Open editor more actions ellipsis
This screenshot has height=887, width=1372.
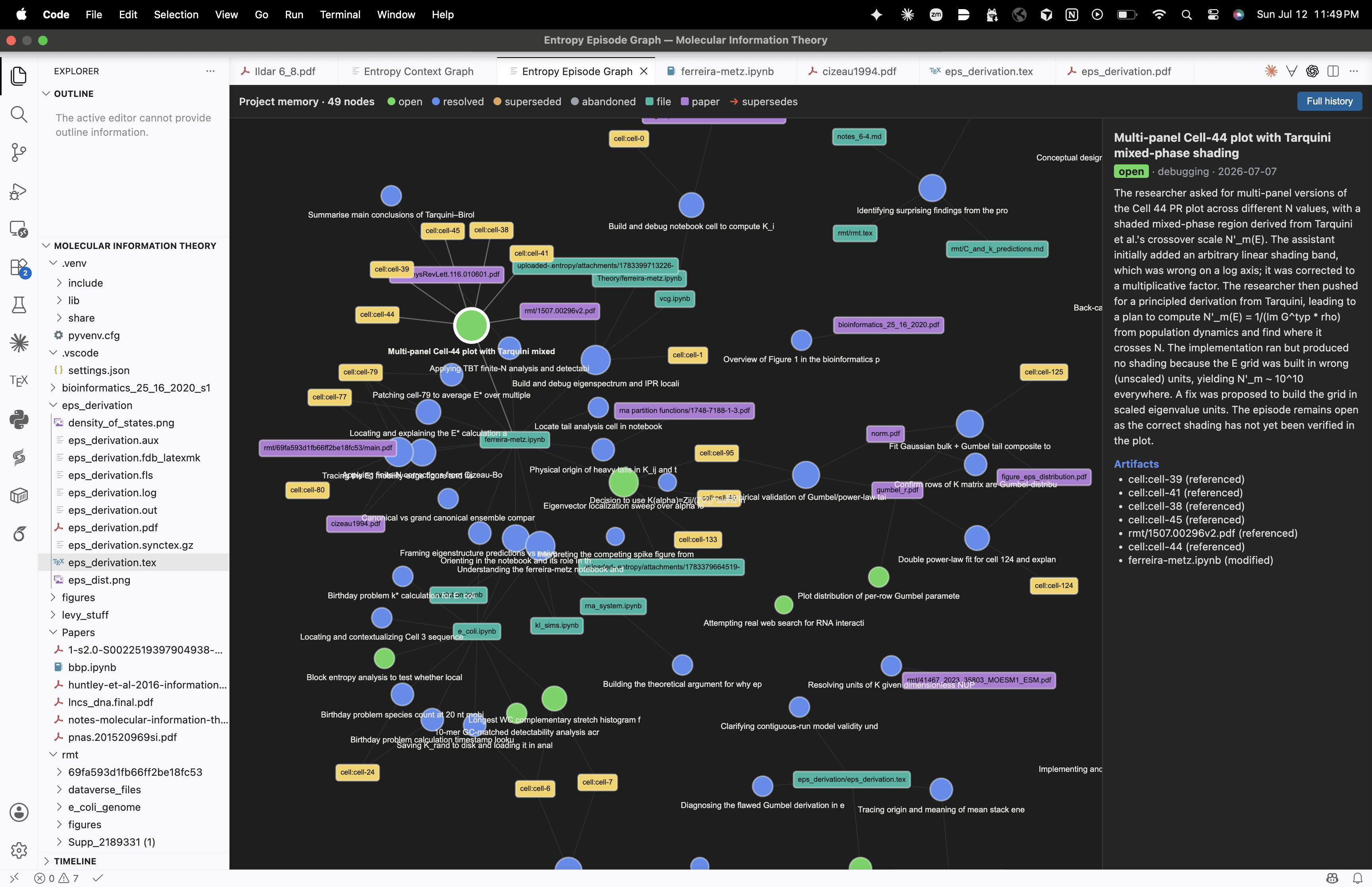click(1354, 71)
